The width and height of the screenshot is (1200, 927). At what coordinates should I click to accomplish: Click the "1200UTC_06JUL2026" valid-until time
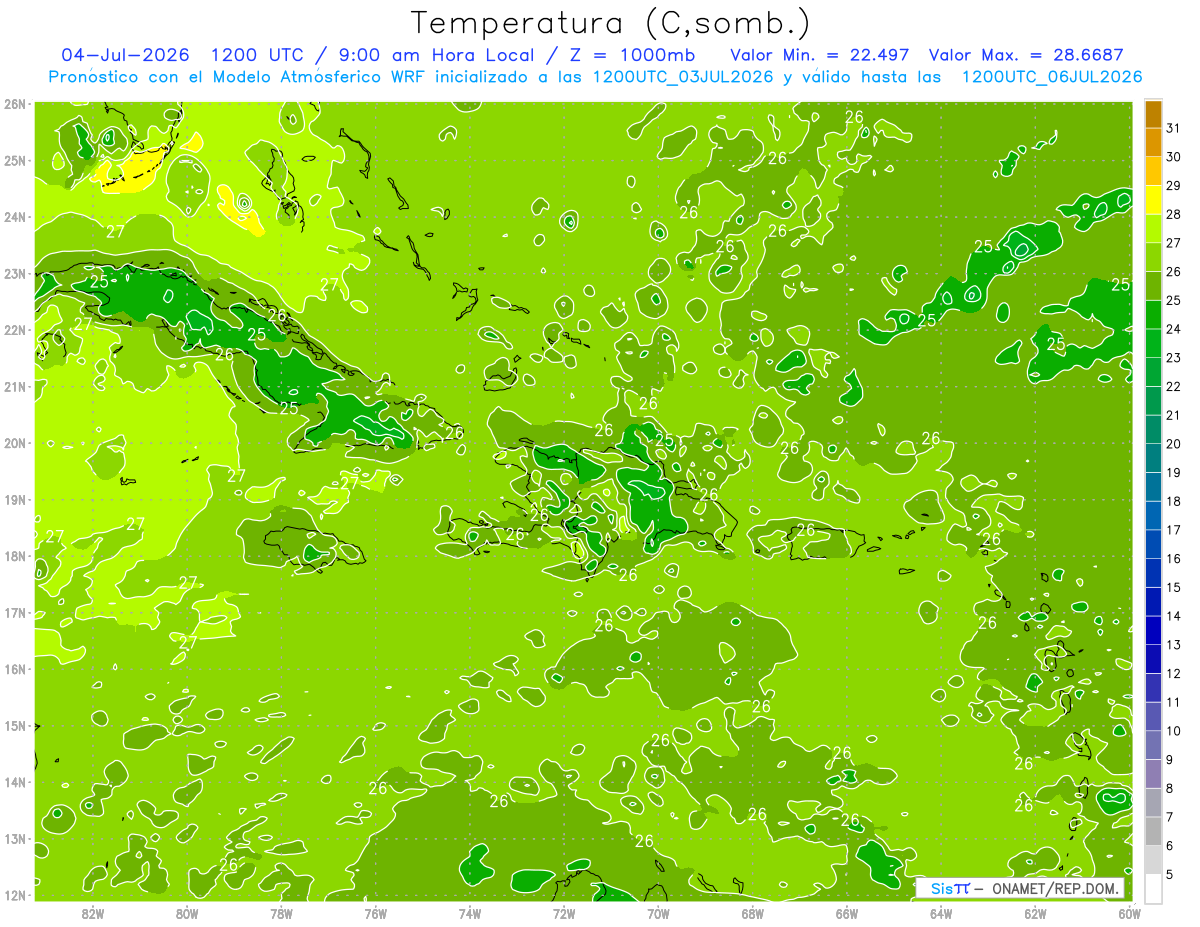pos(1051,77)
